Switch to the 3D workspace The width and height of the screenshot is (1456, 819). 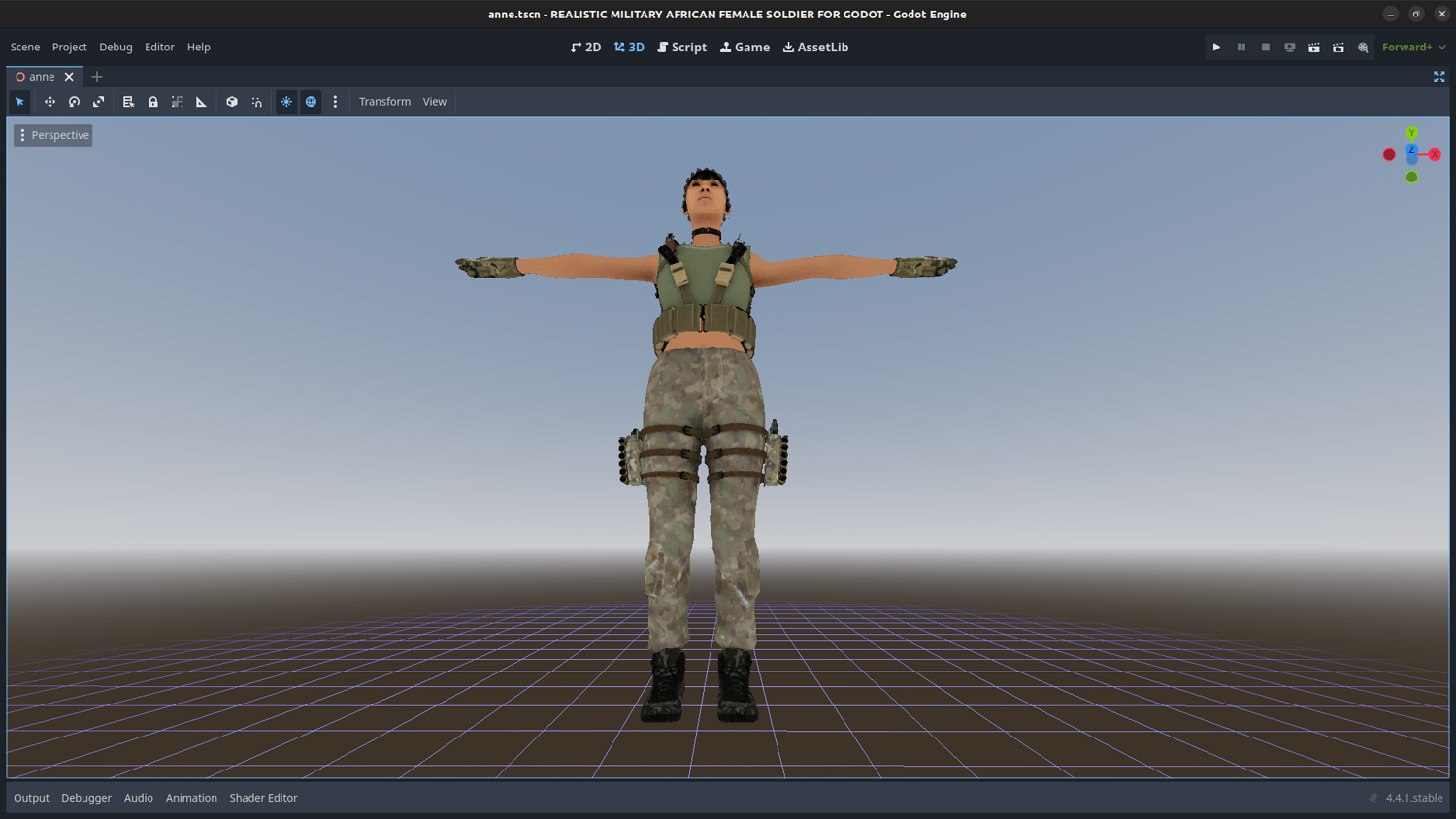coord(629,47)
